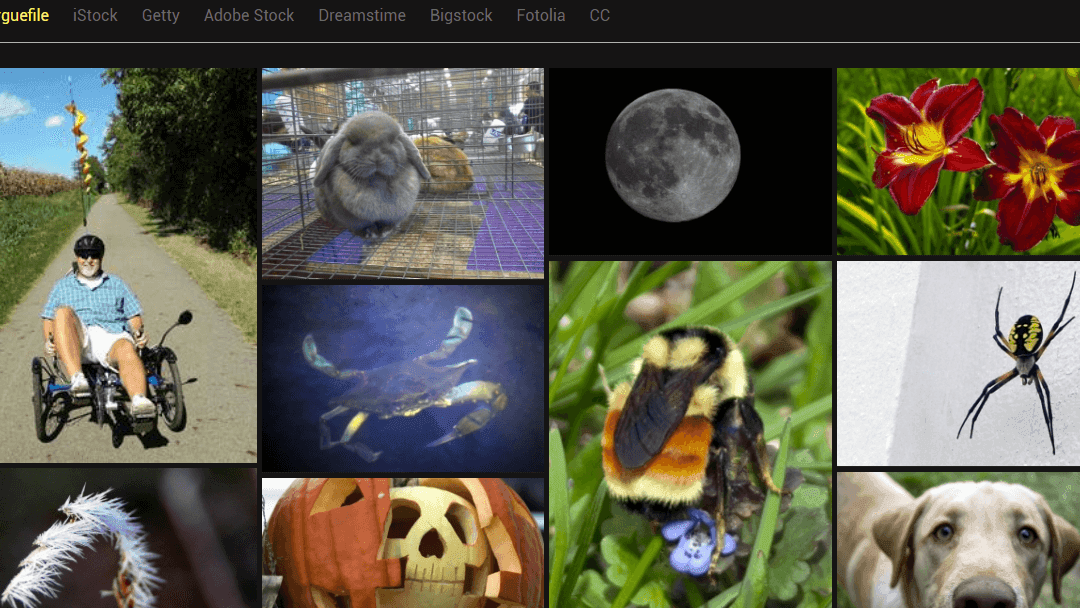Open the yellow Labrador dog photo

coord(958,540)
